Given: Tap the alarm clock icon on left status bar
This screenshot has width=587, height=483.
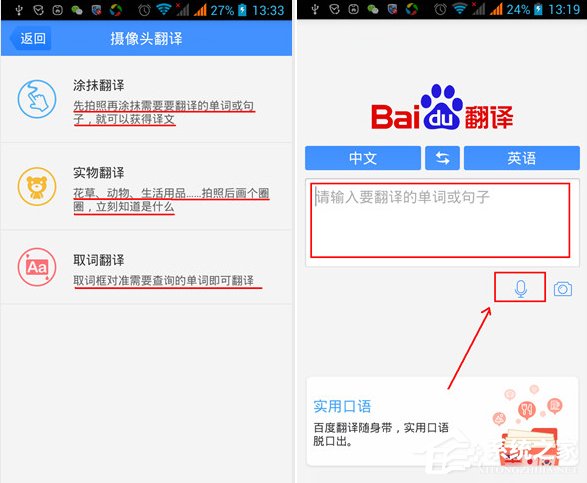Looking at the screenshot, I should [x=144, y=10].
